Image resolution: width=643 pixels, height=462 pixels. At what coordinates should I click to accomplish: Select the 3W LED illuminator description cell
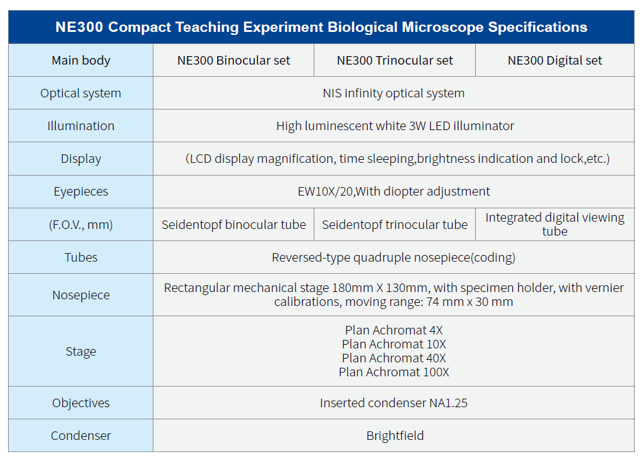[394, 126]
